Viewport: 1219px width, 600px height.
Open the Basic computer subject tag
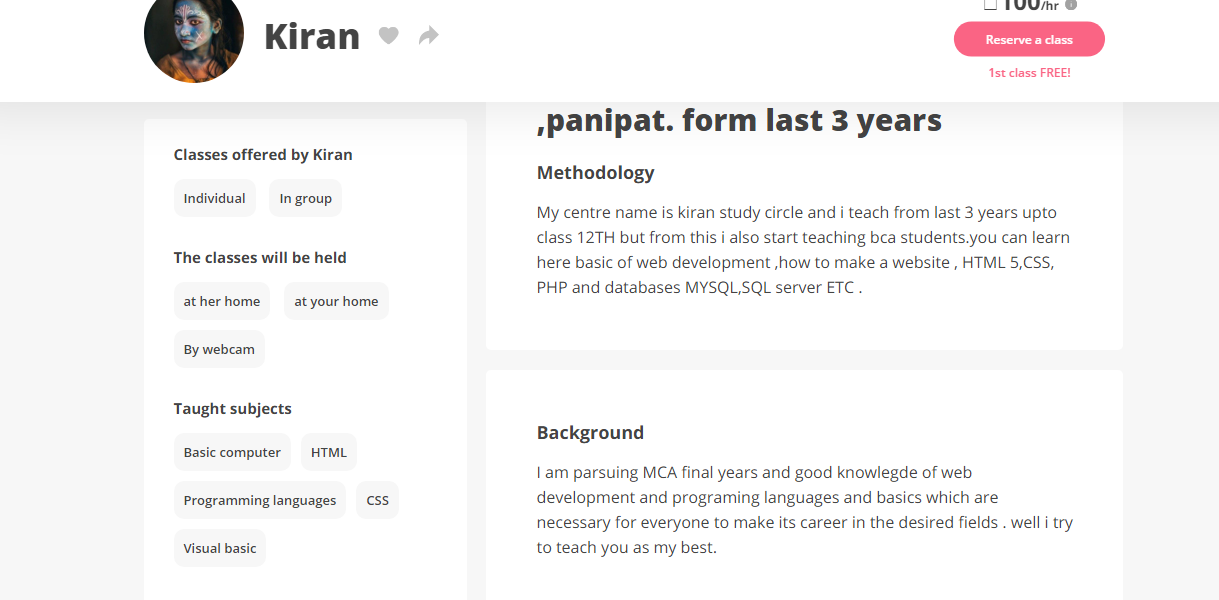(x=232, y=452)
